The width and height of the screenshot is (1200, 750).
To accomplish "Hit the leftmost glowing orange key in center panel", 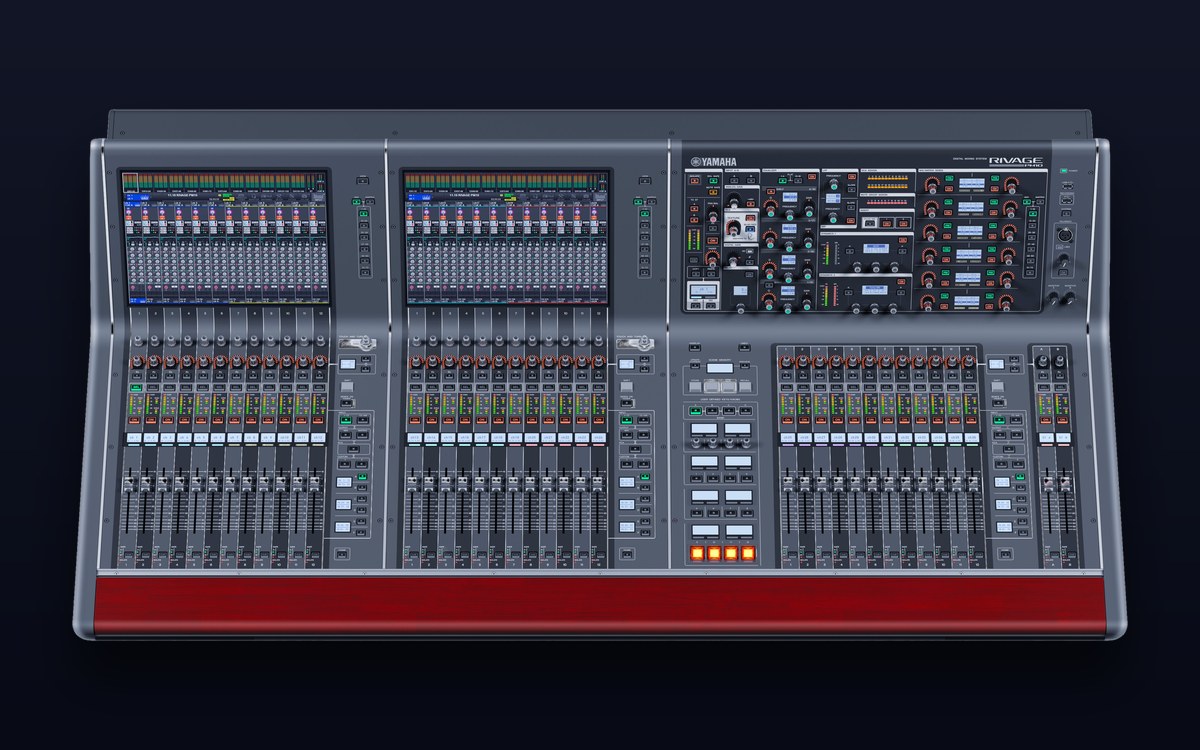I will 697,553.
